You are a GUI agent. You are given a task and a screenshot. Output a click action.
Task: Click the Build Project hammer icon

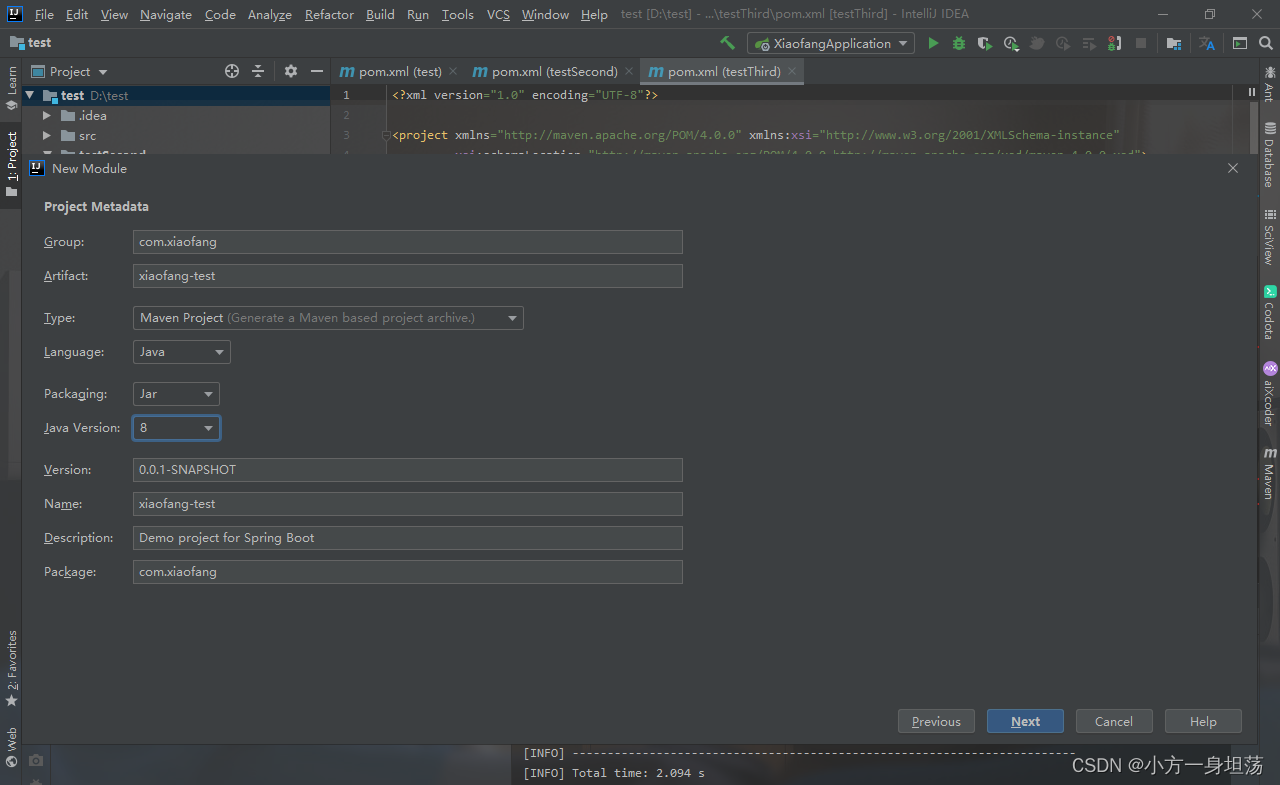pyautogui.click(x=727, y=43)
